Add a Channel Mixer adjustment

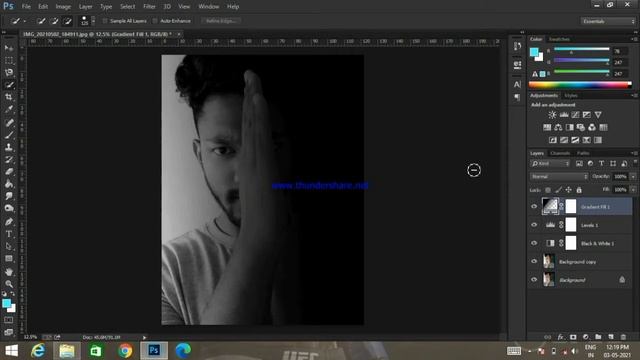coord(592,127)
